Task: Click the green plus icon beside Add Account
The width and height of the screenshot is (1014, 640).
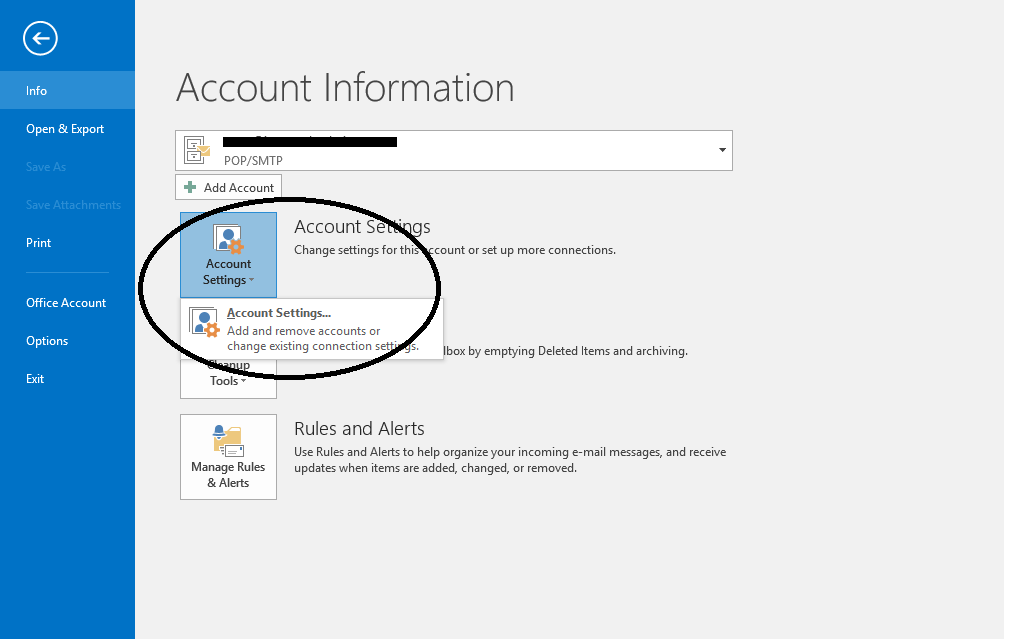Action: point(190,187)
